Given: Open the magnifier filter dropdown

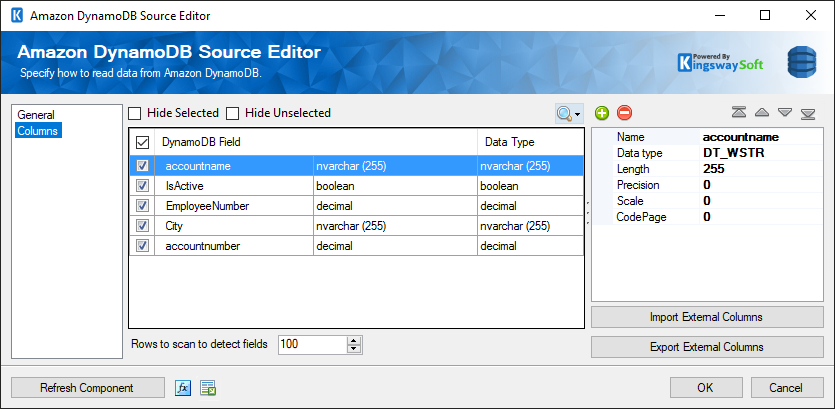Looking at the screenshot, I should (x=569, y=113).
